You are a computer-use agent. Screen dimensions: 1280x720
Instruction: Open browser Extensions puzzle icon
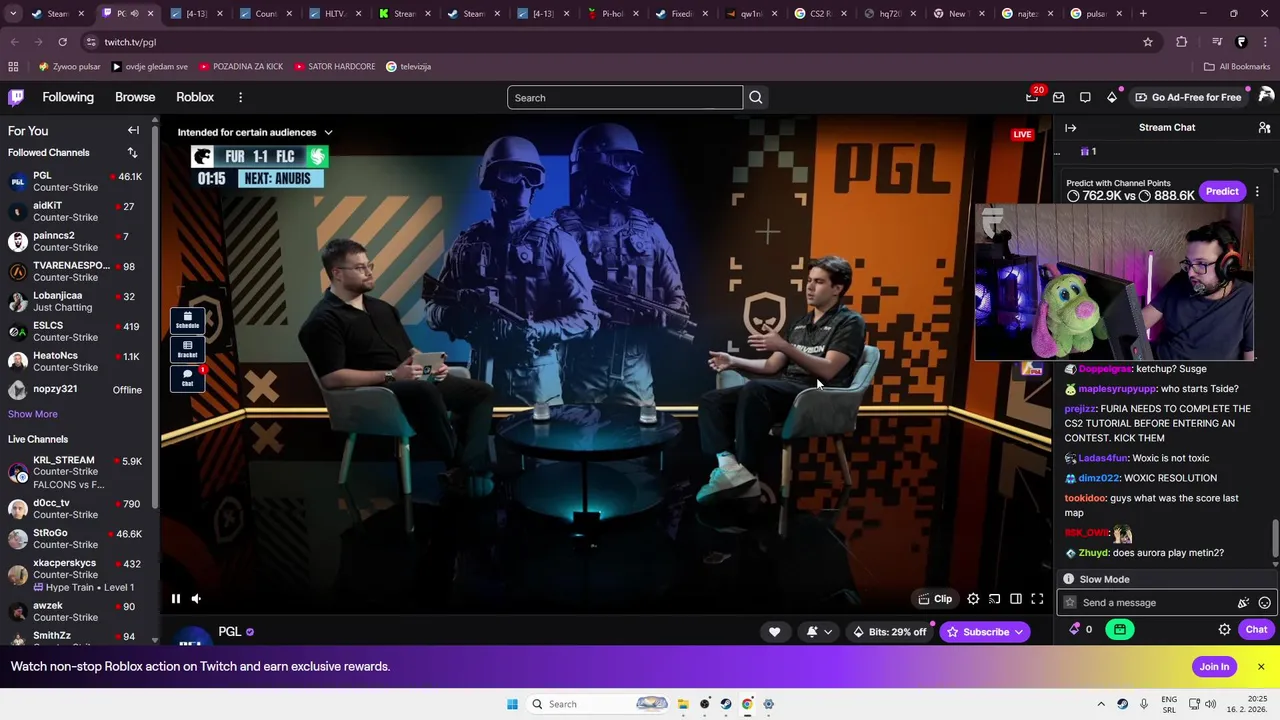1182,42
